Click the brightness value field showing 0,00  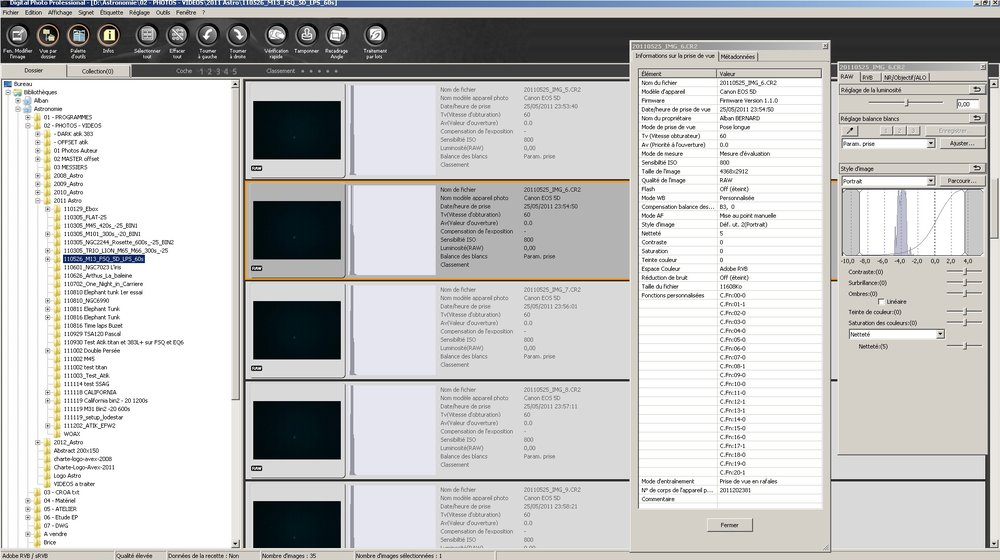967,104
